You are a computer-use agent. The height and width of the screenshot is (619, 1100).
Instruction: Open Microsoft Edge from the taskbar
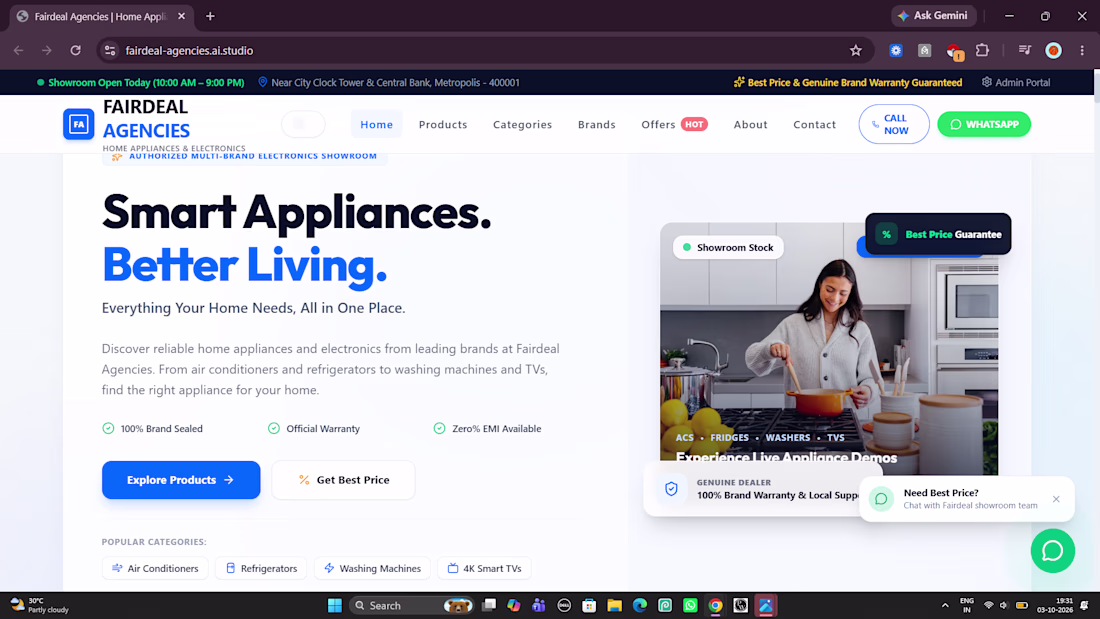click(640, 606)
